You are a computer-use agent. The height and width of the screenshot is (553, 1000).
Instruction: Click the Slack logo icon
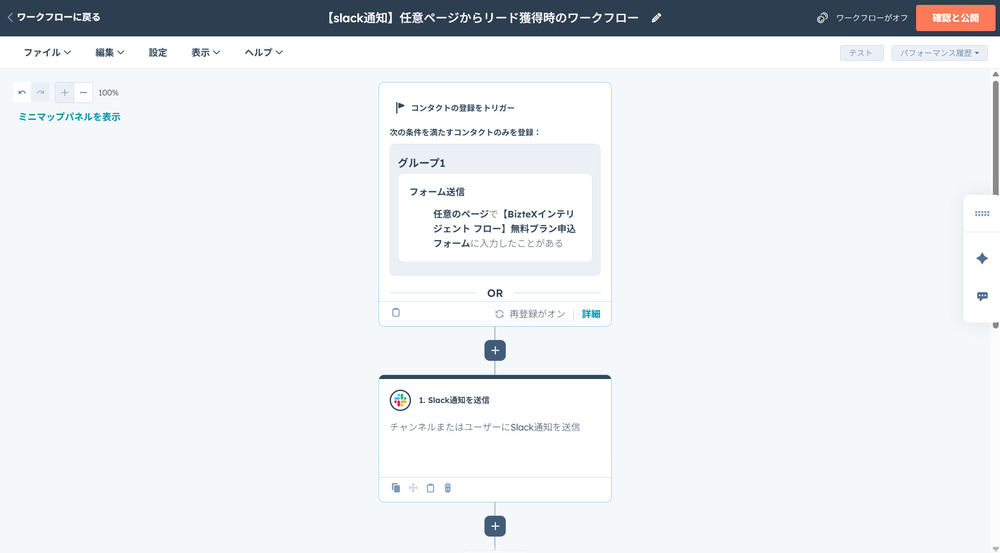pos(400,400)
